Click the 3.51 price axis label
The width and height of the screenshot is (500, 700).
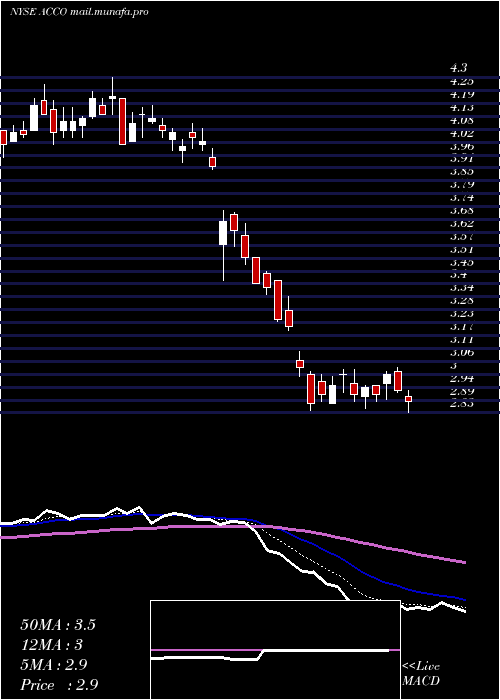(x=462, y=250)
